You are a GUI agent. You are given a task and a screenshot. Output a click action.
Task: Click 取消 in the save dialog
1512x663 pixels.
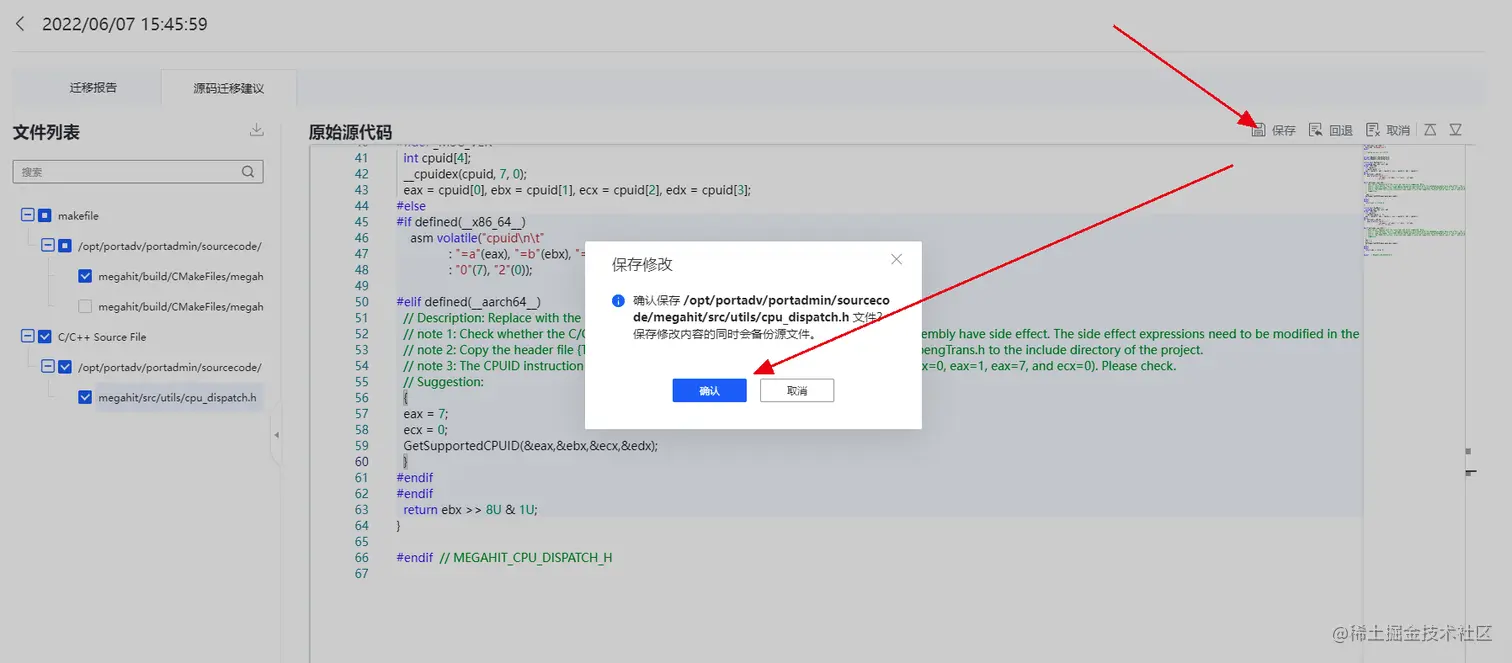click(797, 390)
